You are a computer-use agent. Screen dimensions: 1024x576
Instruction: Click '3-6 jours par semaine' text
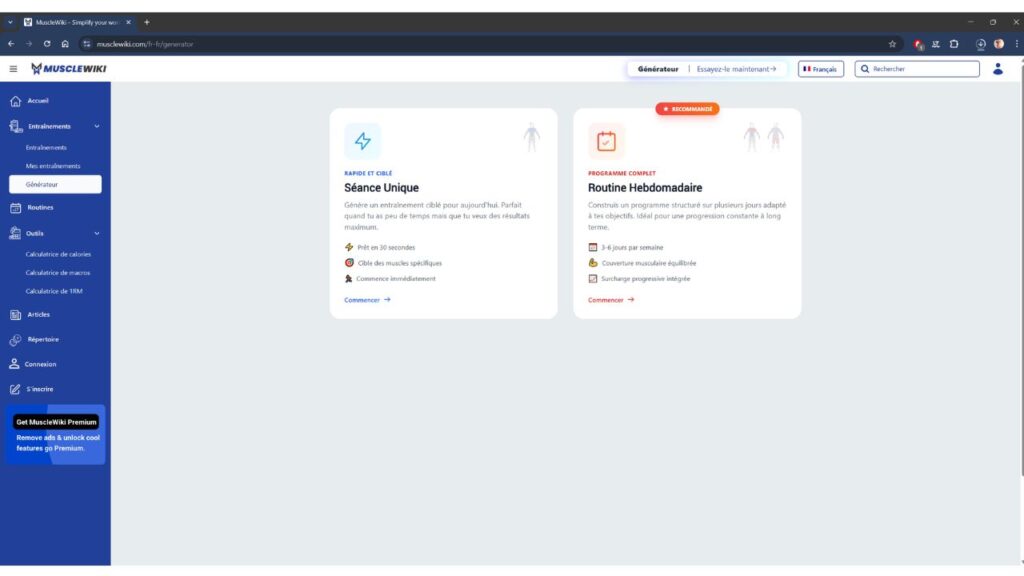coord(632,248)
